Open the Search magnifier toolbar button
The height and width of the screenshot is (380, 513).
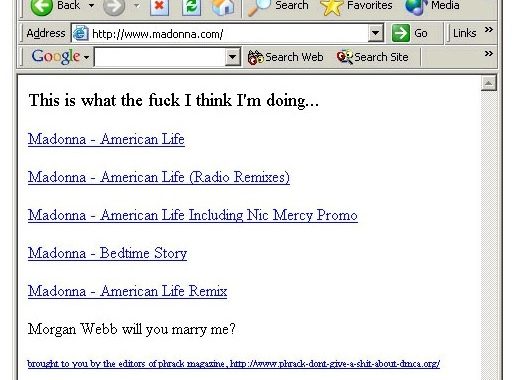pyautogui.click(x=278, y=6)
